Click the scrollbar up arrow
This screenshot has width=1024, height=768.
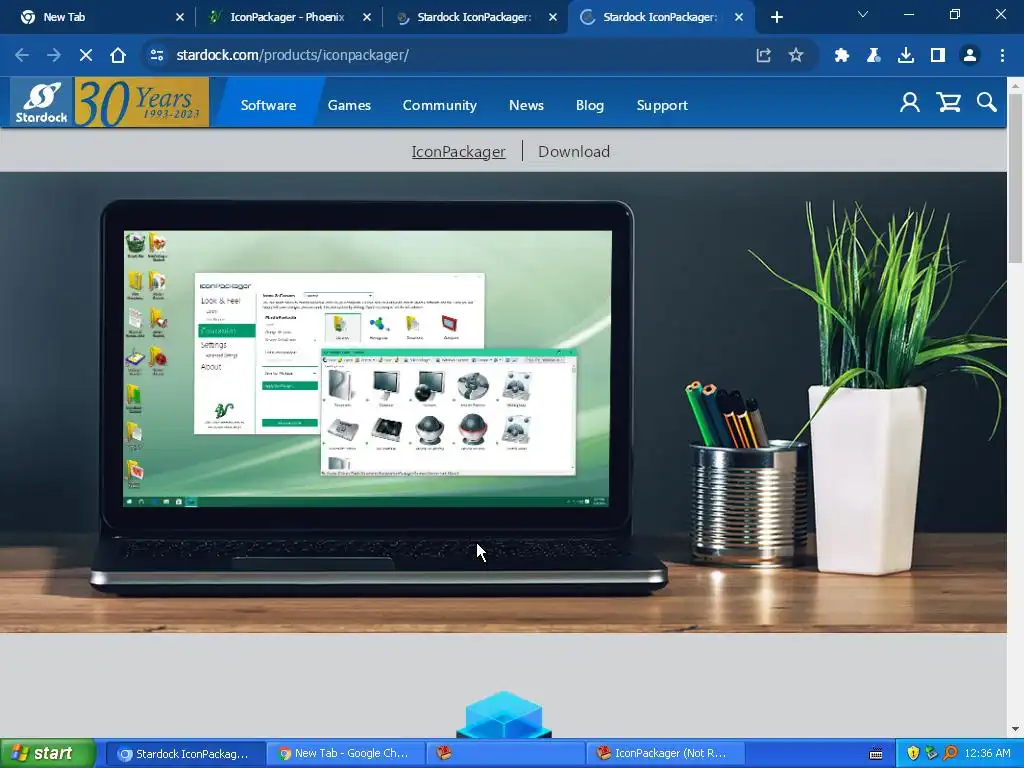click(1015, 86)
